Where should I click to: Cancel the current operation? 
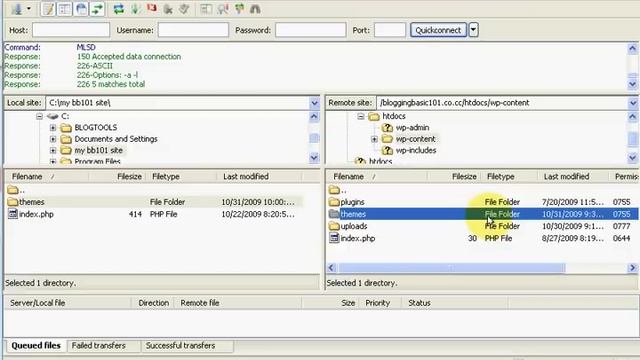pyautogui.click(x=151, y=9)
